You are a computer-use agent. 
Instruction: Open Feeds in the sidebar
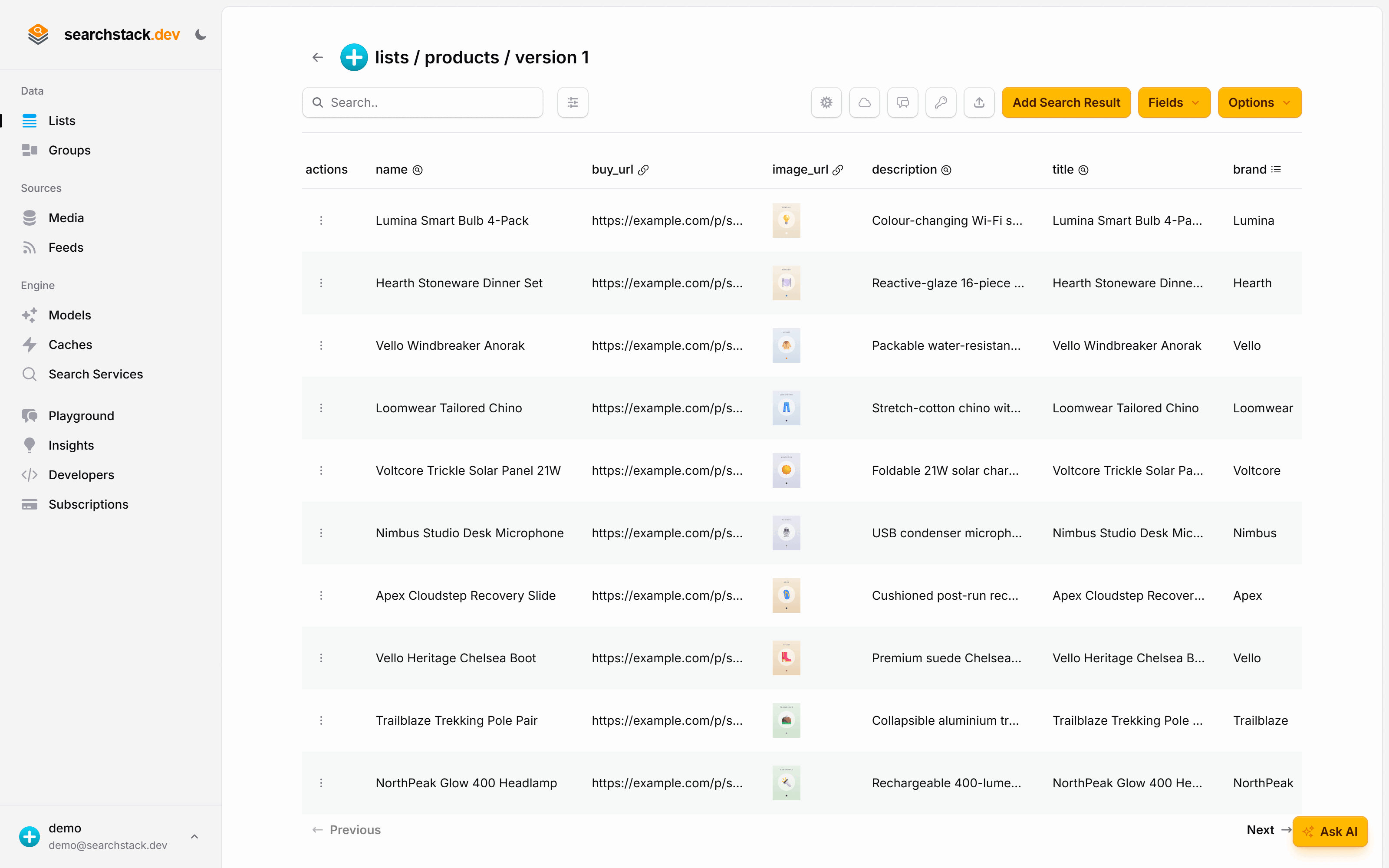pos(66,247)
